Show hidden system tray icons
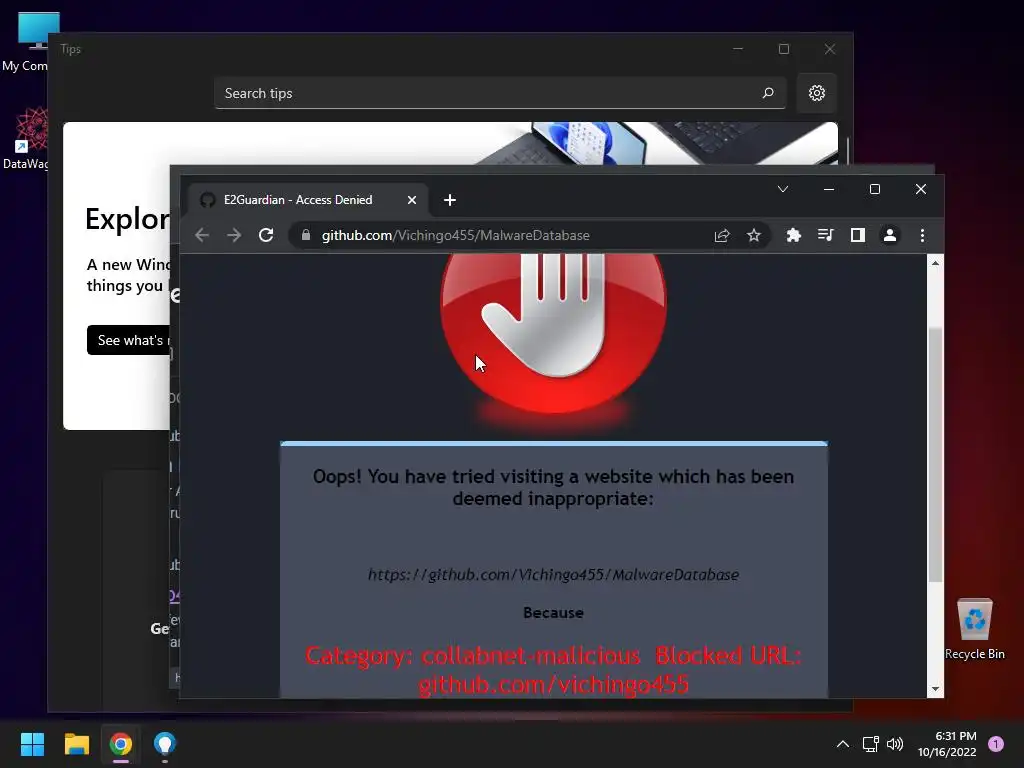This screenshot has width=1024, height=768. click(x=842, y=744)
